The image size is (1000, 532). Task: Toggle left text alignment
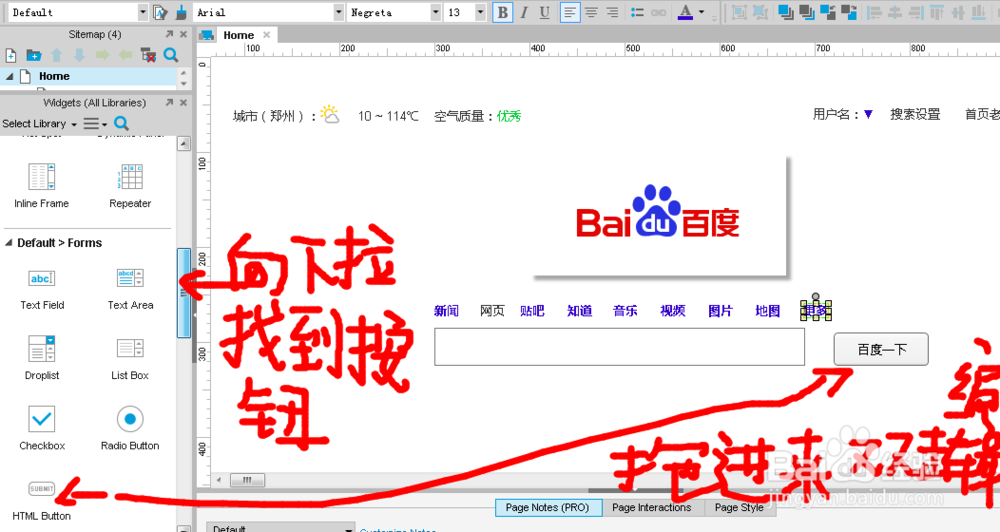point(570,12)
